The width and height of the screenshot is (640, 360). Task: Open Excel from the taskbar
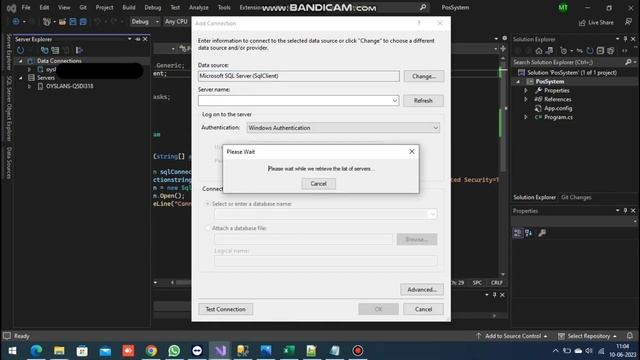pyautogui.click(x=289, y=351)
